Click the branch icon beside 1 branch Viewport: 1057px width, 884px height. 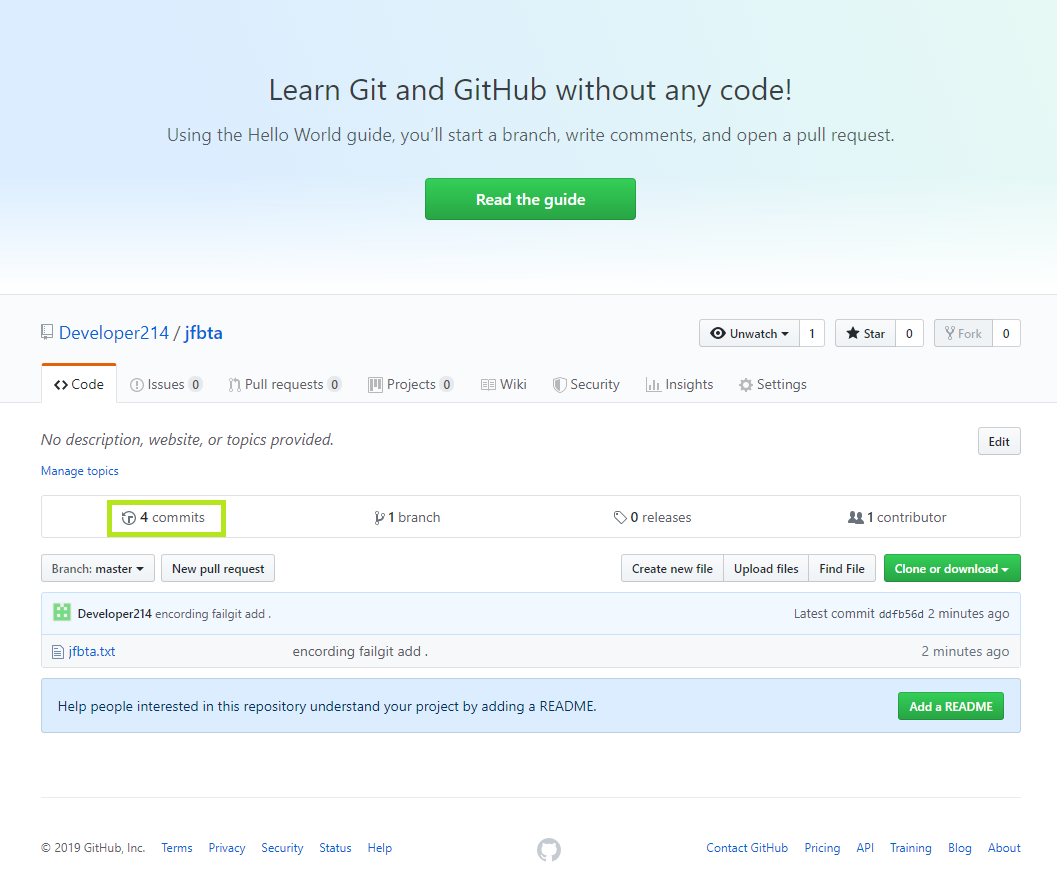coord(380,517)
